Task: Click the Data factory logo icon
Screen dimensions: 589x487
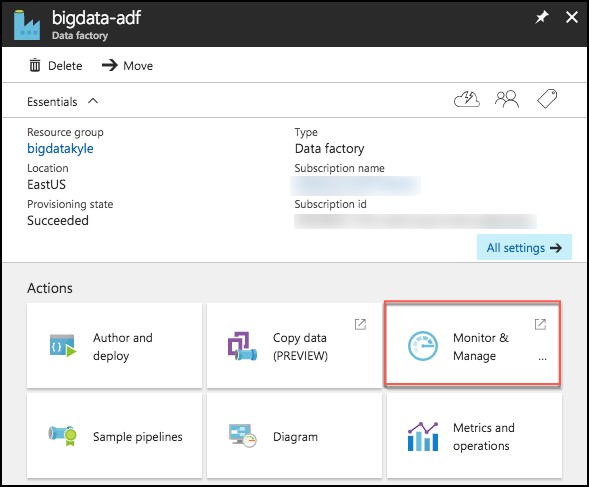Action: [x=27, y=25]
